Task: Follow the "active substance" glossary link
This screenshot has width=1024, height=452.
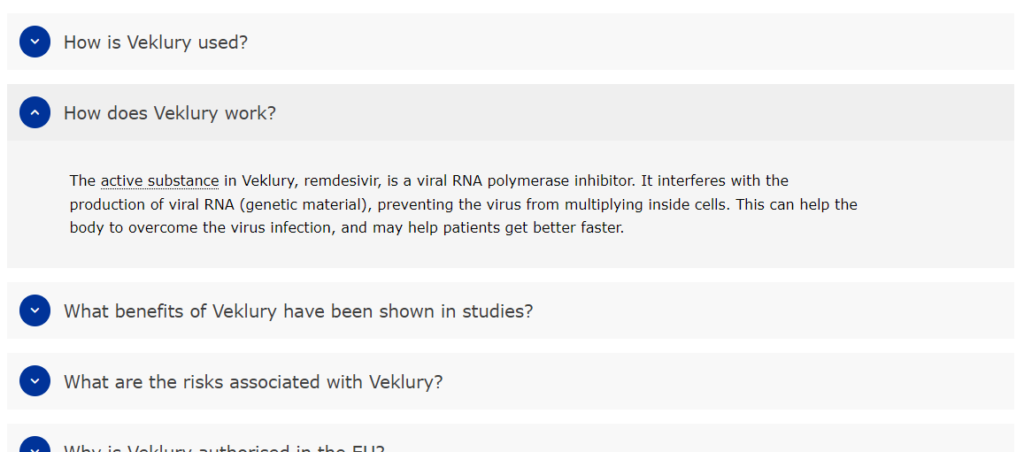Action: (x=159, y=181)
